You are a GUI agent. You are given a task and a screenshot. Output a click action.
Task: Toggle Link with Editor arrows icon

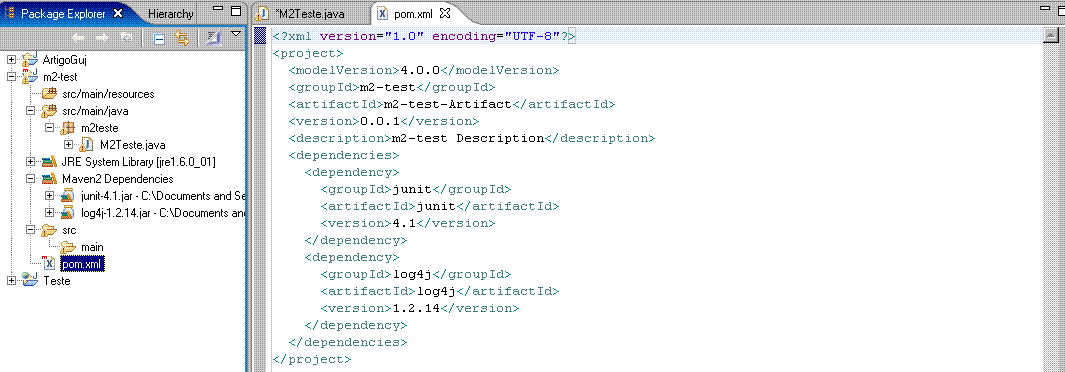point(181,38)
